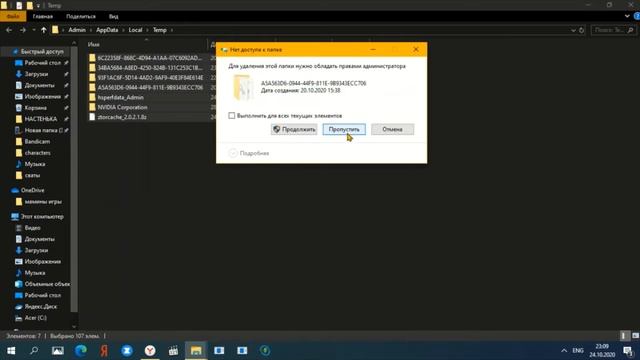Click the Пропустить button
The height and width of the screenshot is (360, 640).
344,129
